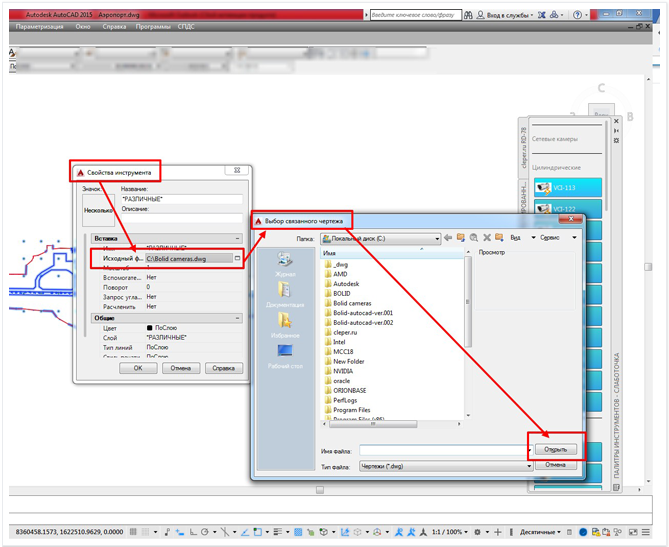Click the binoculars search icon in title bar
This screenshot has height=547, width=669.
coord(468,15)
